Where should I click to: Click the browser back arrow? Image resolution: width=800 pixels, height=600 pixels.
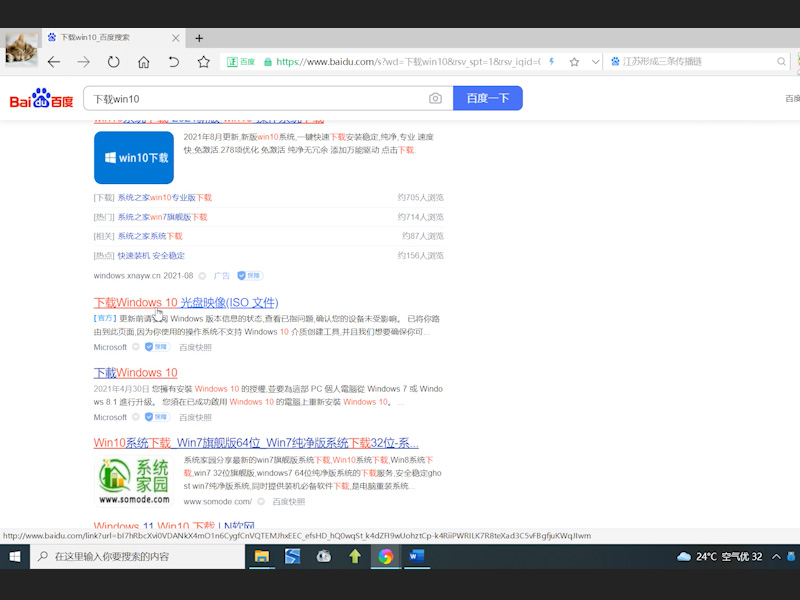[x=54, y=60]
